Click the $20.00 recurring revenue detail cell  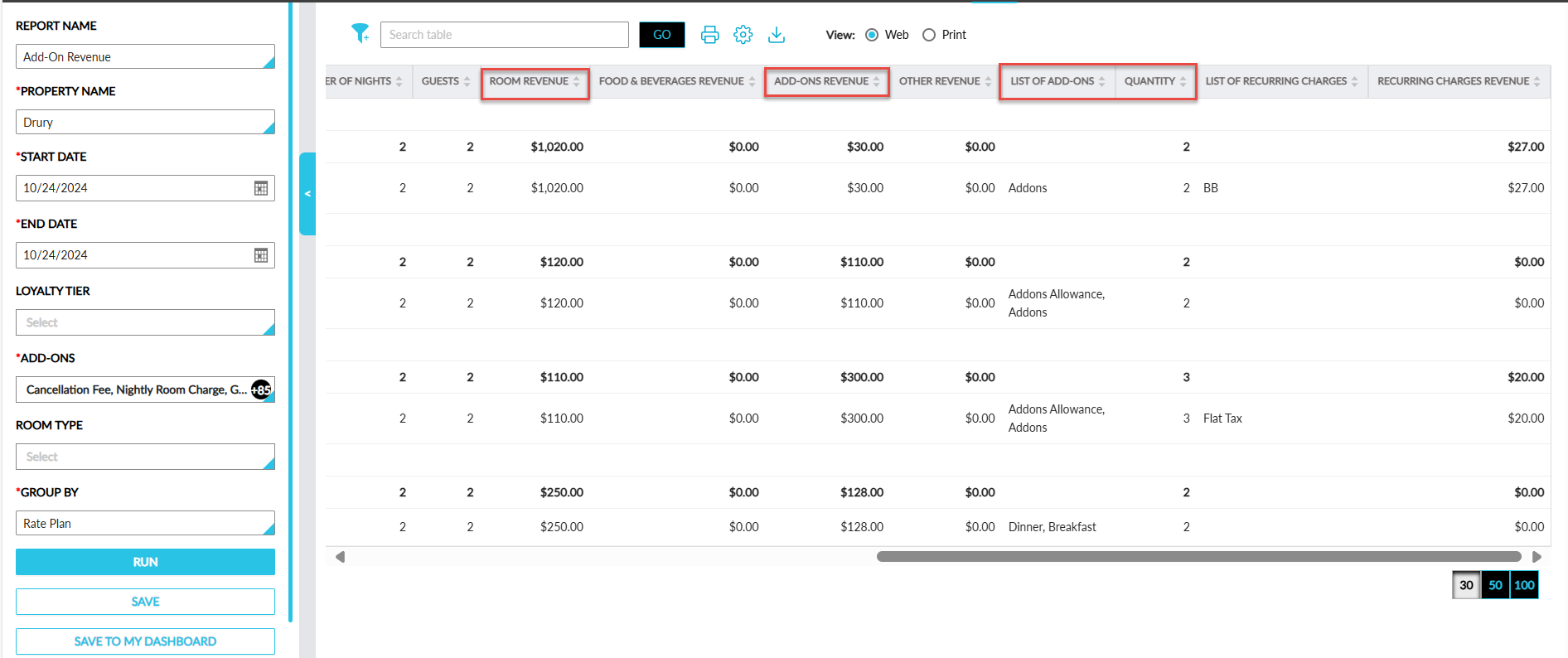point(1526,419)
